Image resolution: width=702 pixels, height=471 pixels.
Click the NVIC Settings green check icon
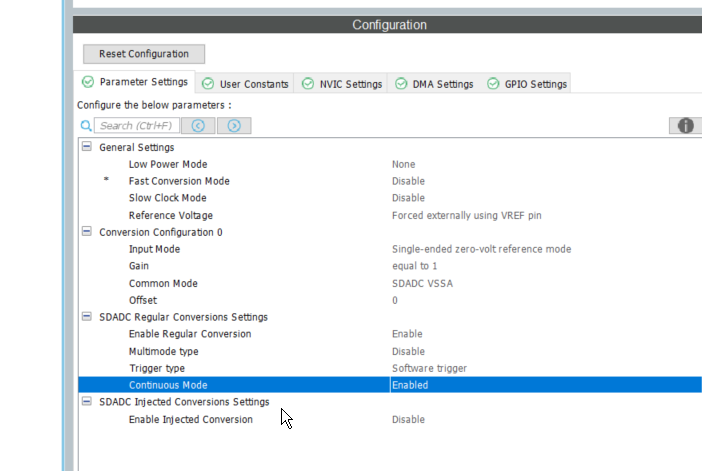click(307, 84)
